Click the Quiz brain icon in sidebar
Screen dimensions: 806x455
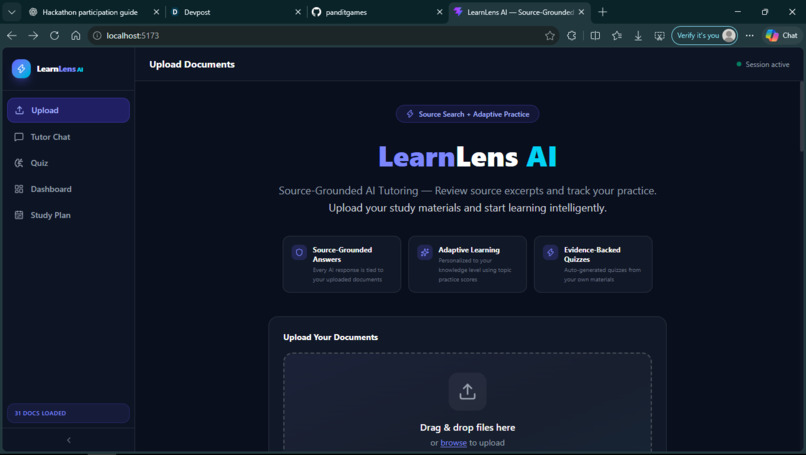[19, 163]
